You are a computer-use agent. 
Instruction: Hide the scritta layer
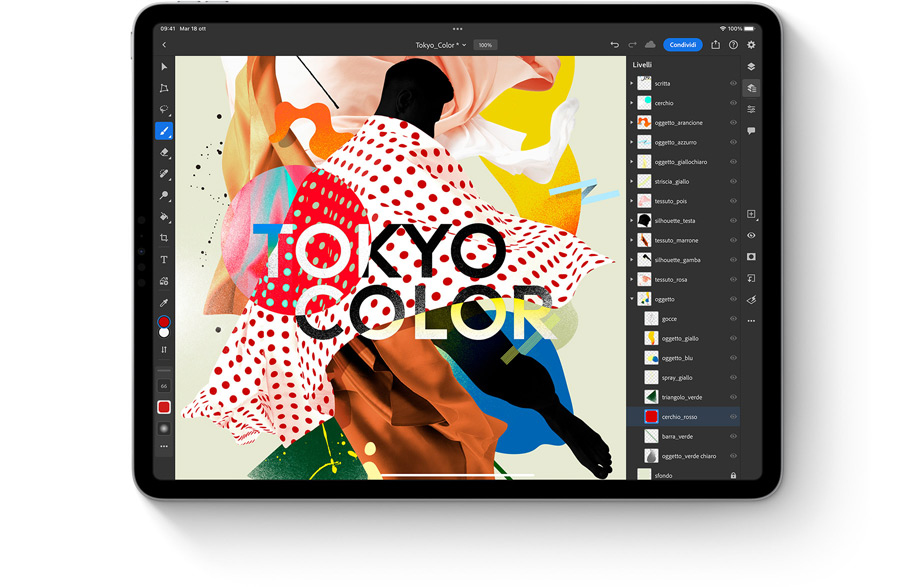tap(733, 84)
